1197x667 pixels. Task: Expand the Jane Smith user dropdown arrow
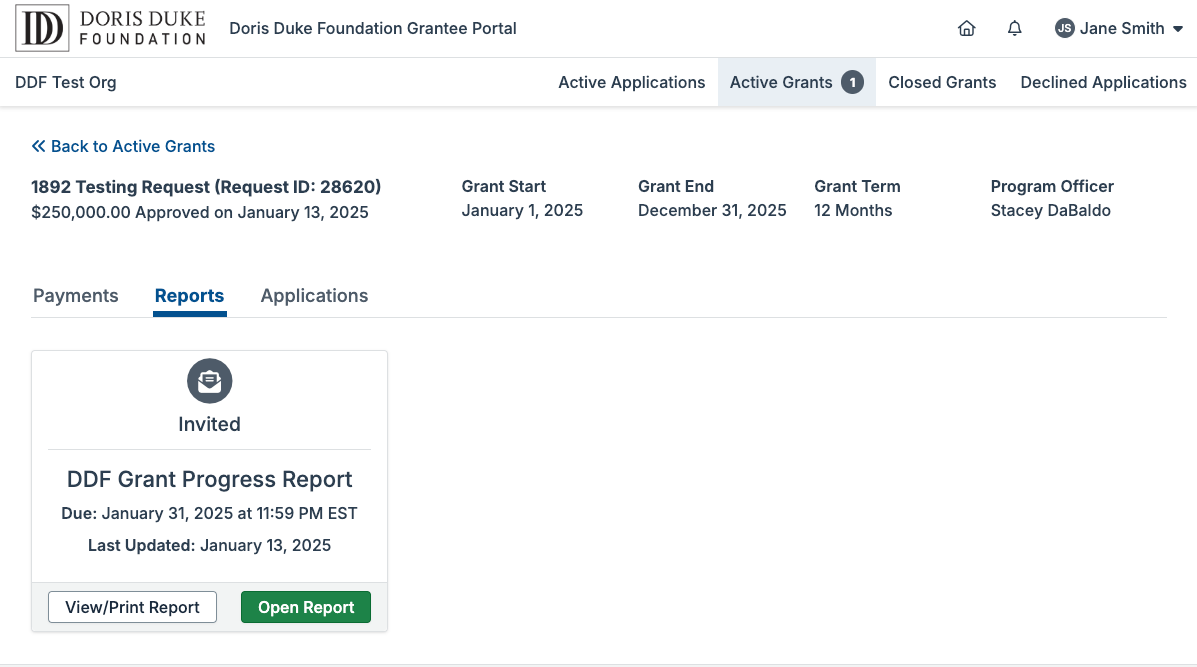[x=1178, y=29]
